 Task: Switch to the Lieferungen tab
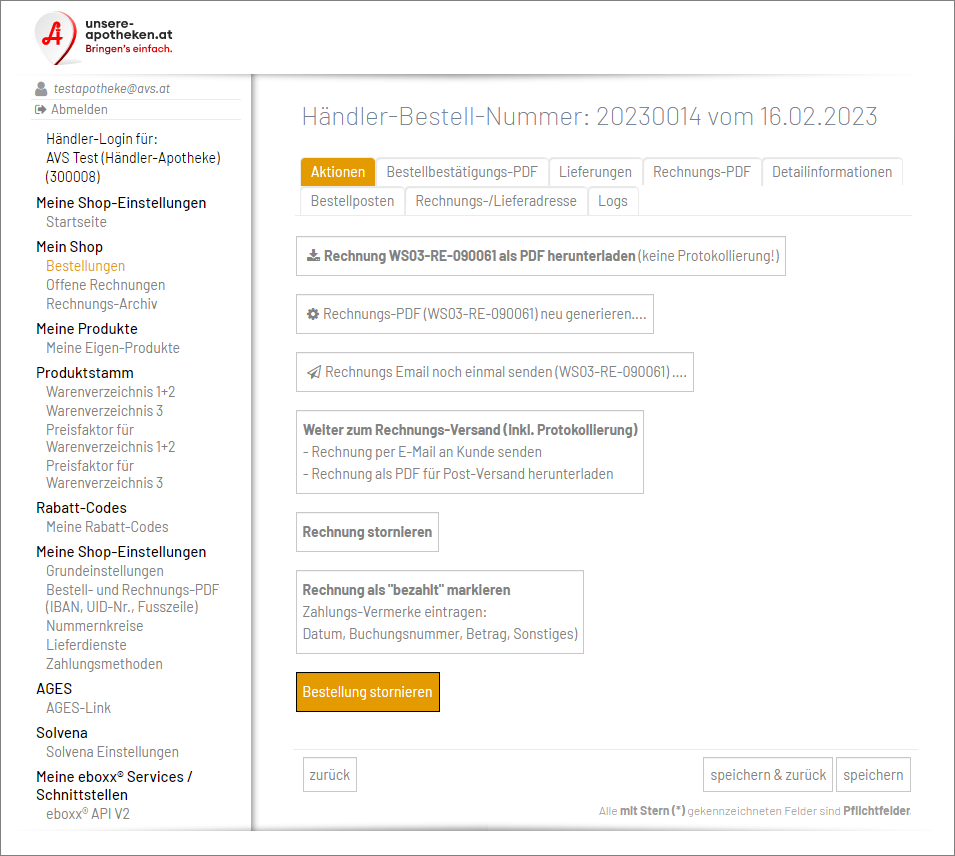click(x=595, y=172)
